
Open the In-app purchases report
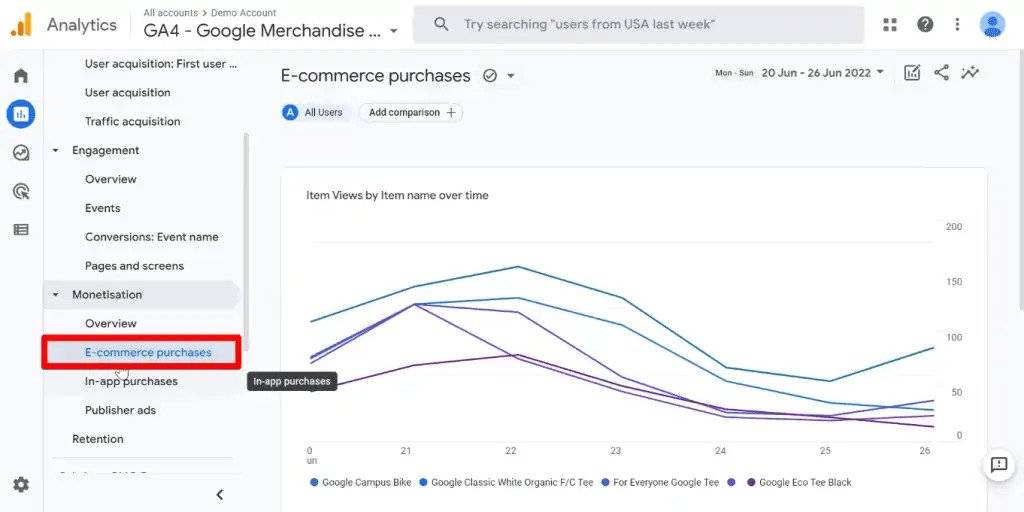(131, 381)
